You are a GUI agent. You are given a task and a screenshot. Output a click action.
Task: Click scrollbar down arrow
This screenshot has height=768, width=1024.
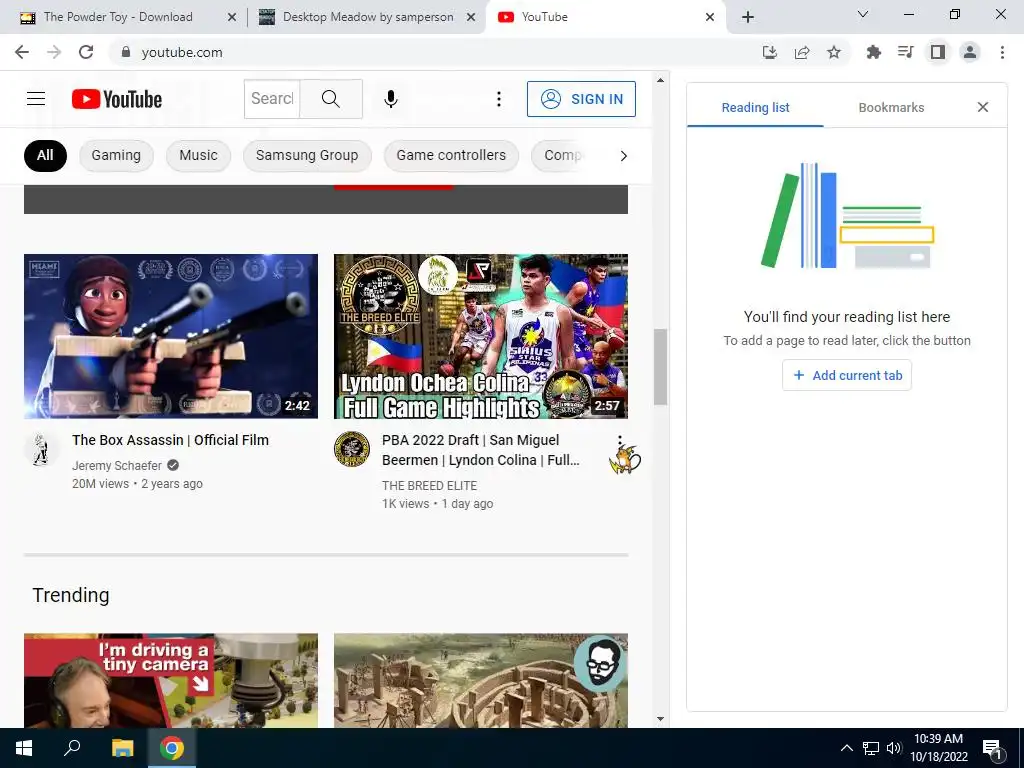(660, 719)
